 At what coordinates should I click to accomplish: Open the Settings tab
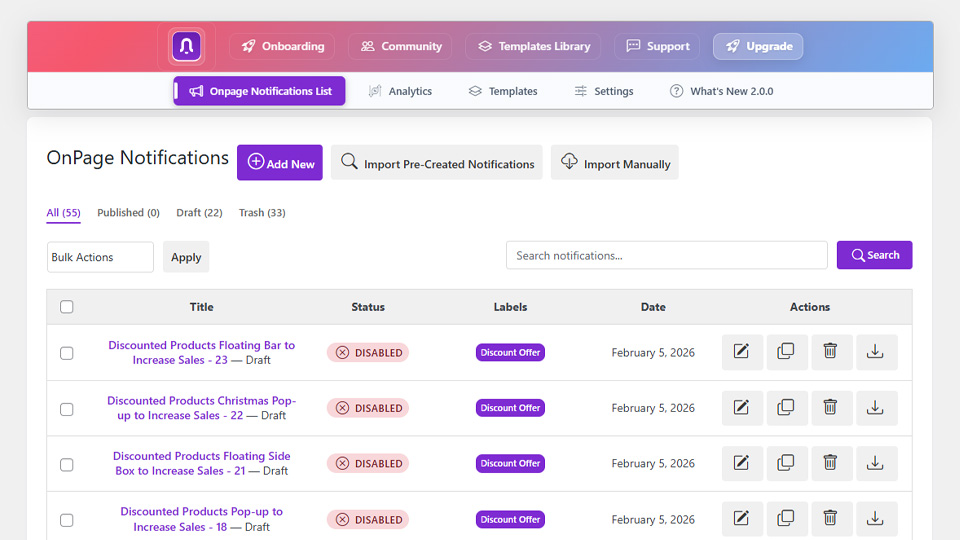pyautogui.click(x=603, y=91)
